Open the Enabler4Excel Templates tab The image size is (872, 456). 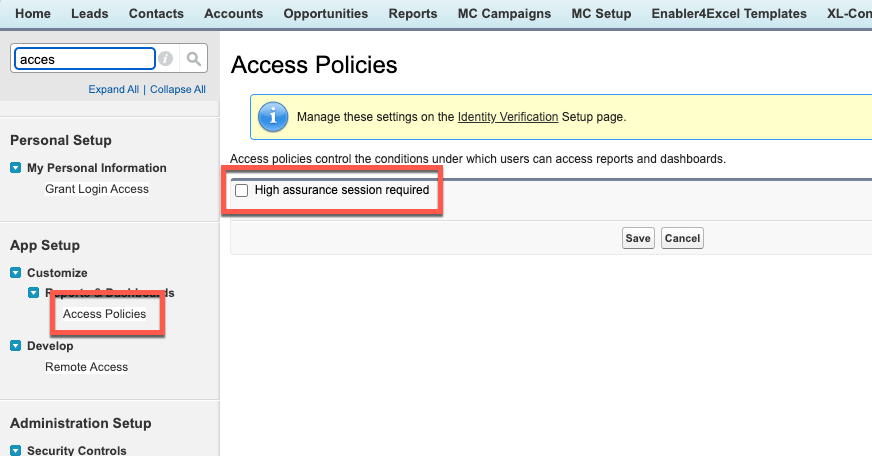tap(728, 13)
